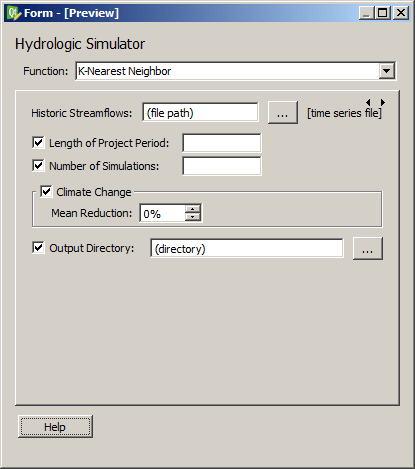The image size is (415, 469).
Task: Browse for the Output Directory folder
Action: (x=368, y=248)
